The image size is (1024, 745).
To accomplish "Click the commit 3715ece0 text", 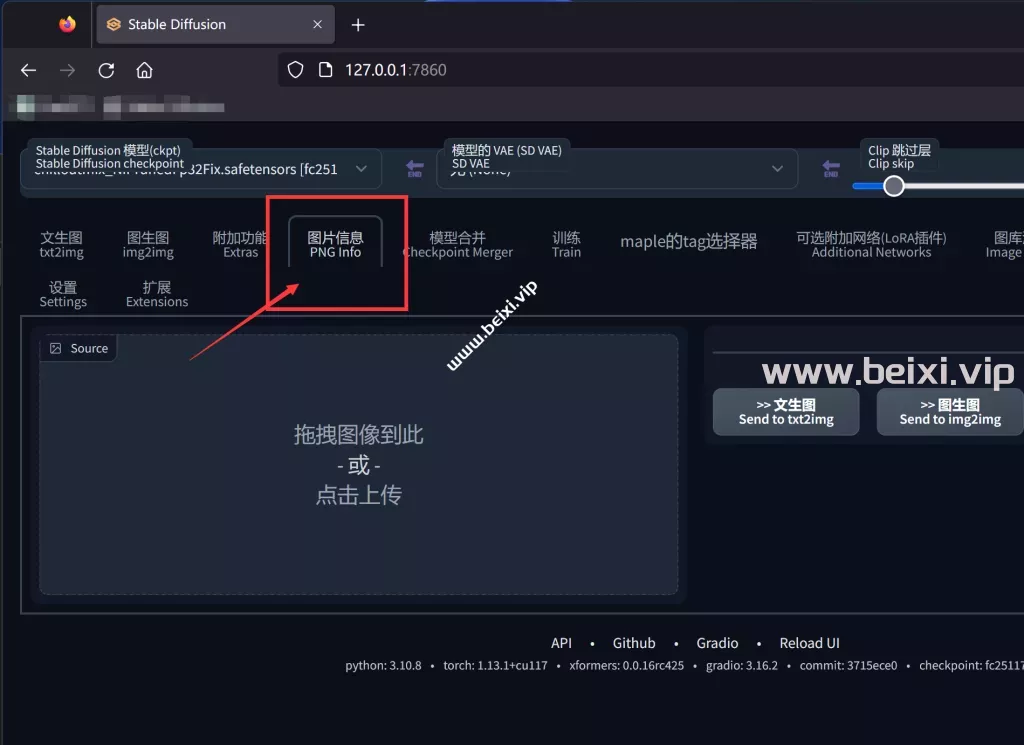I will point(848,665).
